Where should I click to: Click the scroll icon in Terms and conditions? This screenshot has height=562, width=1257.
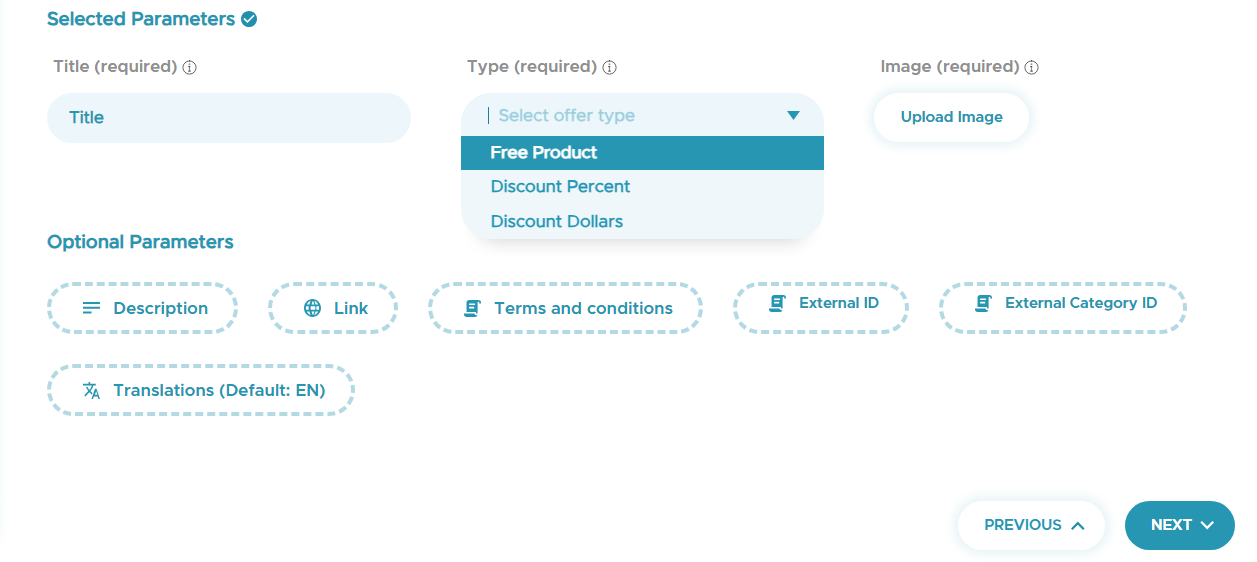473,308
